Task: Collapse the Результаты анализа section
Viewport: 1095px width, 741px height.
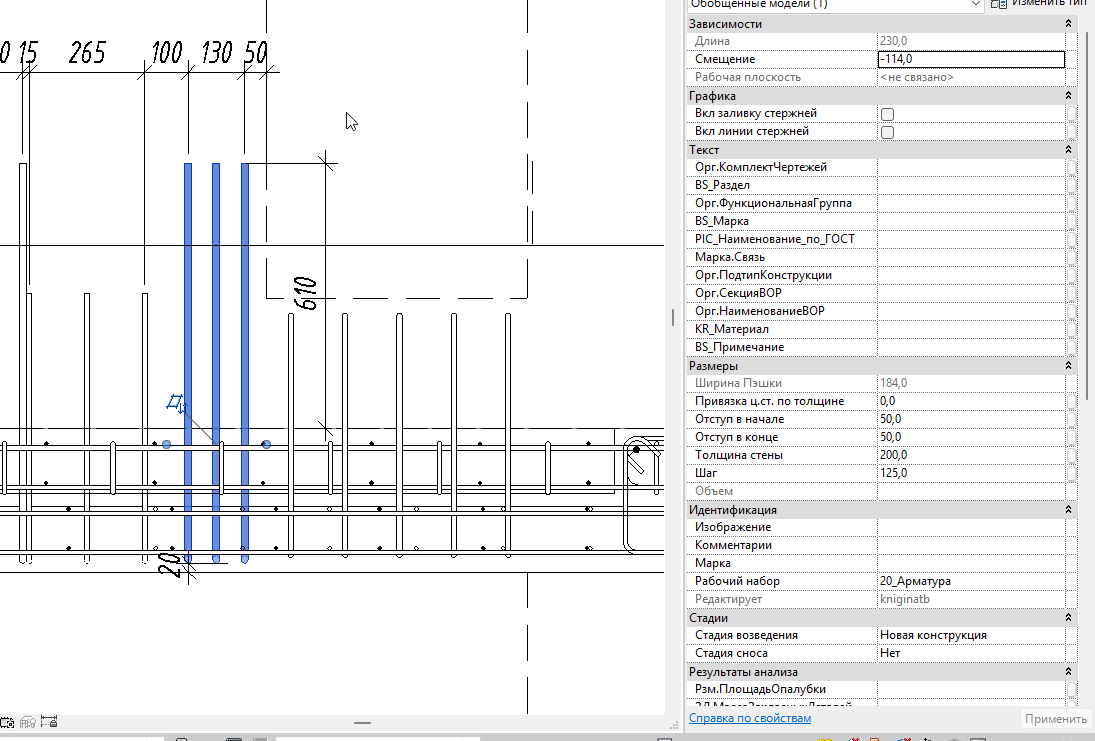Action: 1068,671
